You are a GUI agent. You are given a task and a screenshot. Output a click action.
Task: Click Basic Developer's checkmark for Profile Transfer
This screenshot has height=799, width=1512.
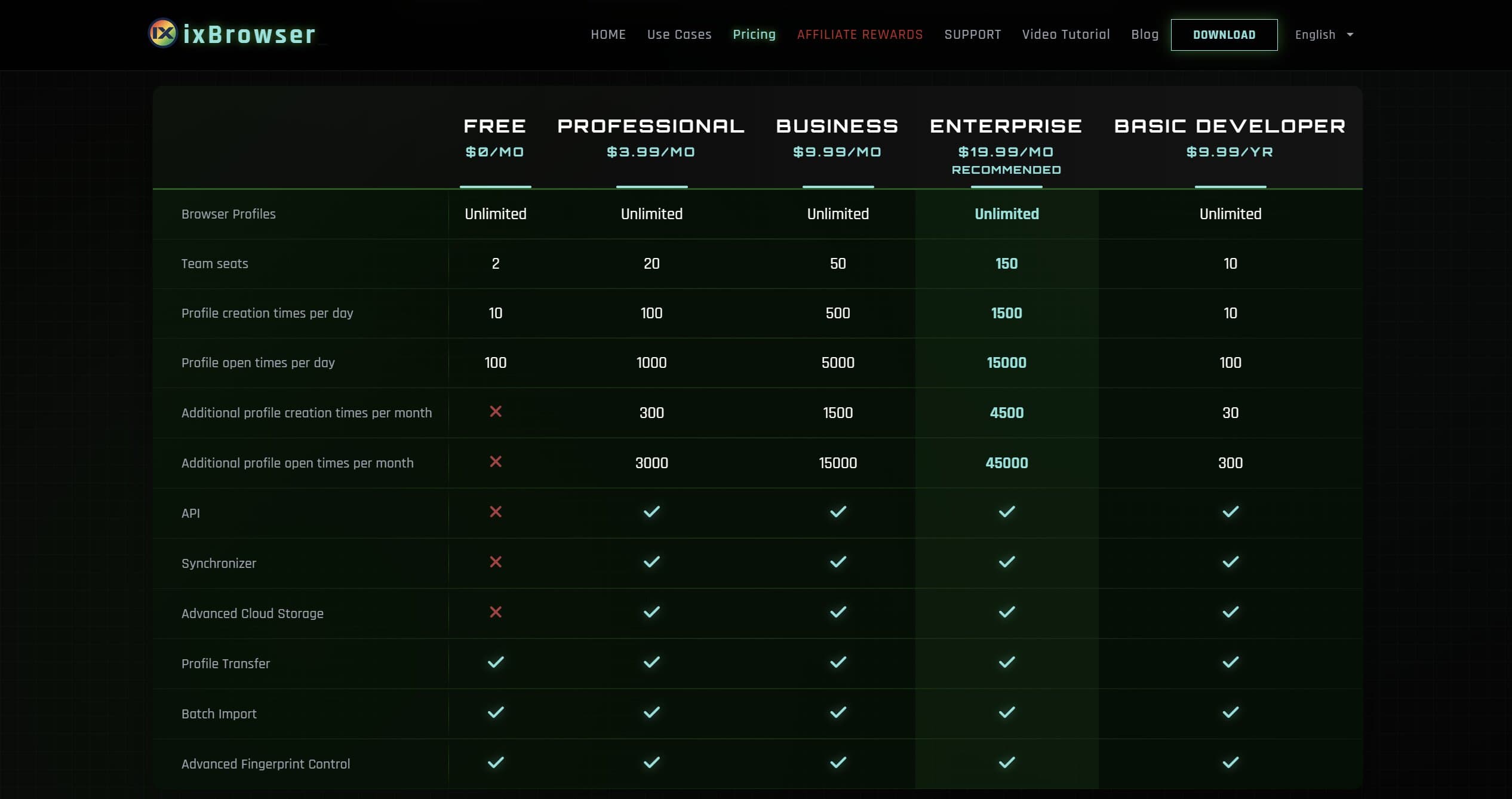(x=1231, y=662)
